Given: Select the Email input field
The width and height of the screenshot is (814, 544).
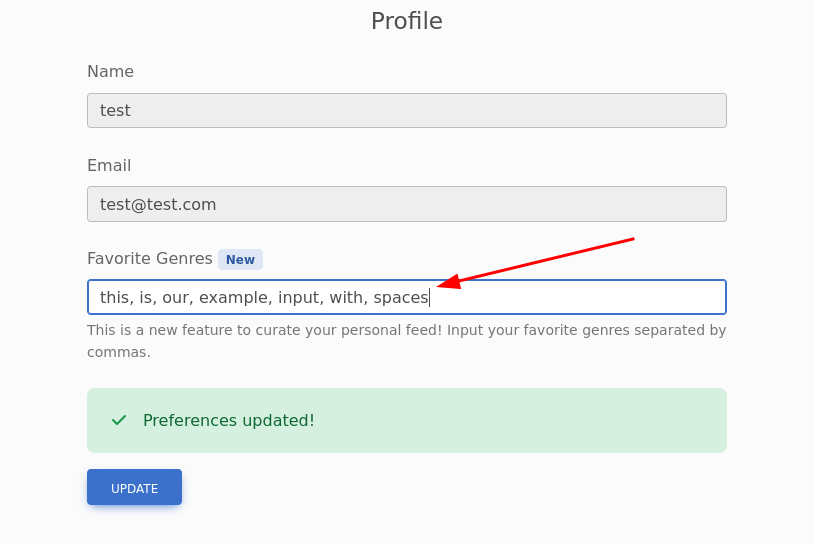Looking at the screenshot, I should (406, 204).
